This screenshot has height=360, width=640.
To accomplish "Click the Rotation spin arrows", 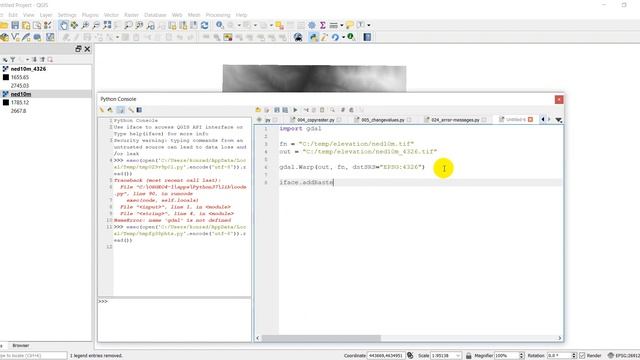I will point(574,356).
